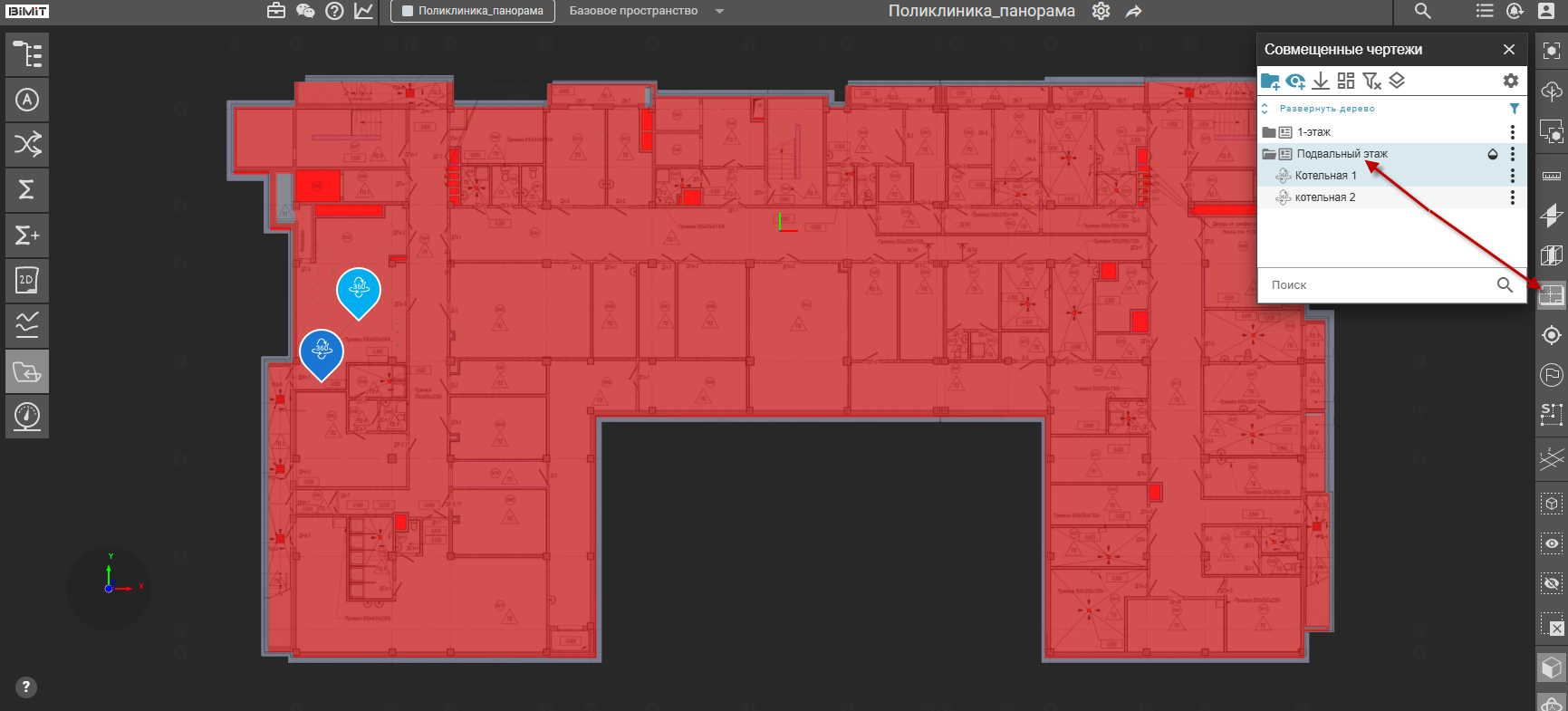Open the project settings gear by title

coord(1101,11)
